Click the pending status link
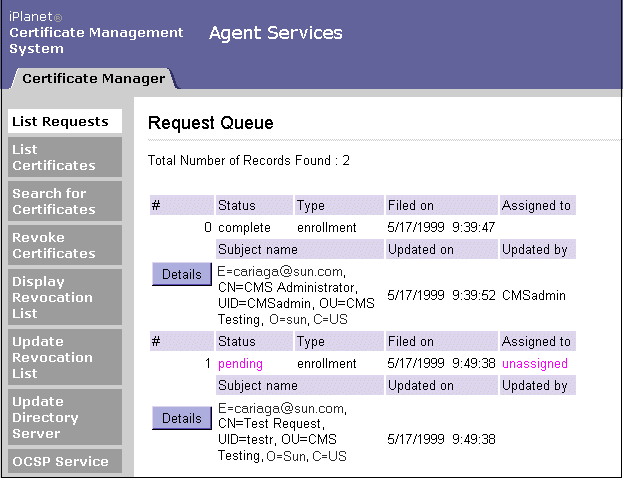623x478 pixels. 240,364
